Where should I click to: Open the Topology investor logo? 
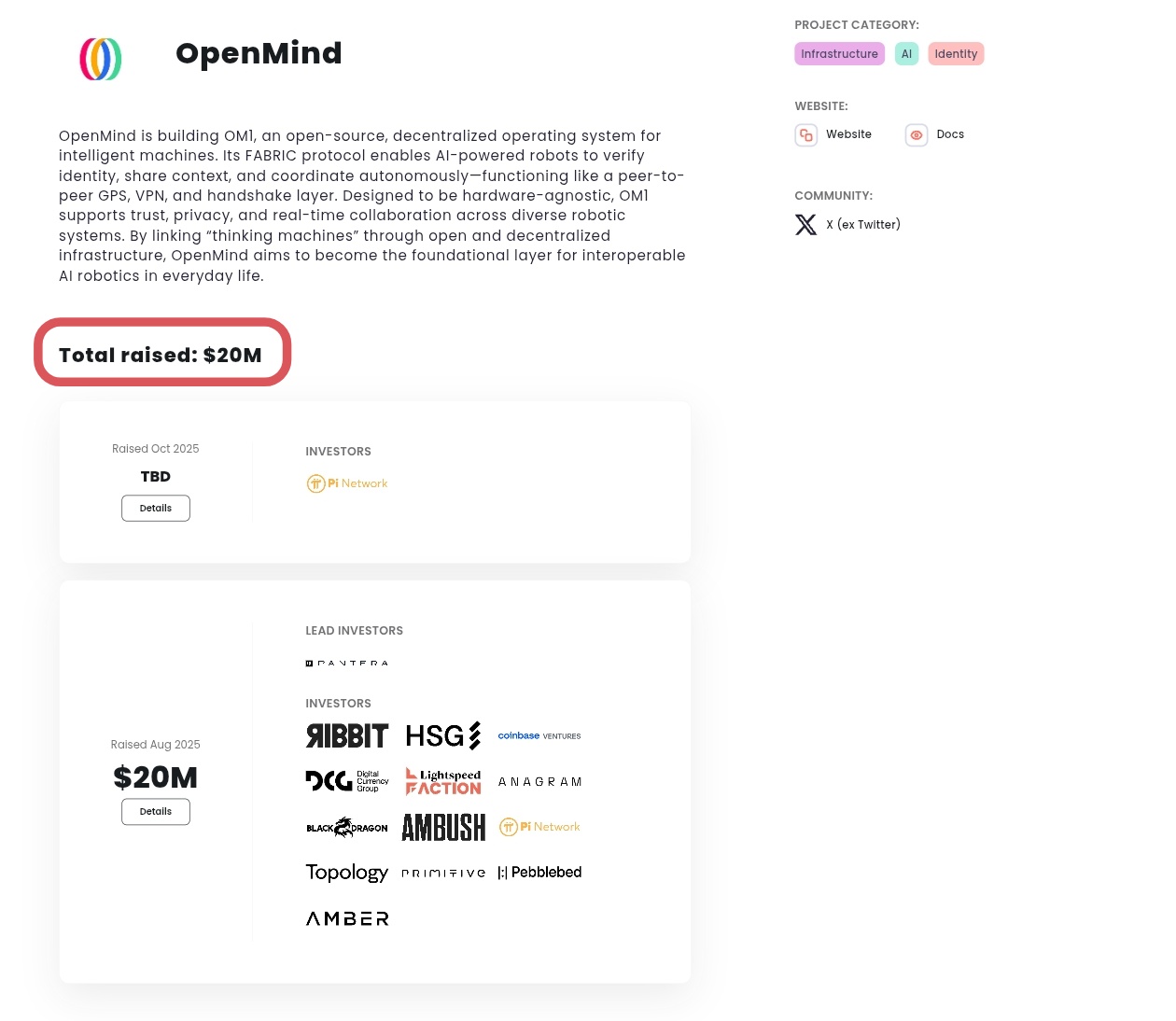click(x=347, y=873)
